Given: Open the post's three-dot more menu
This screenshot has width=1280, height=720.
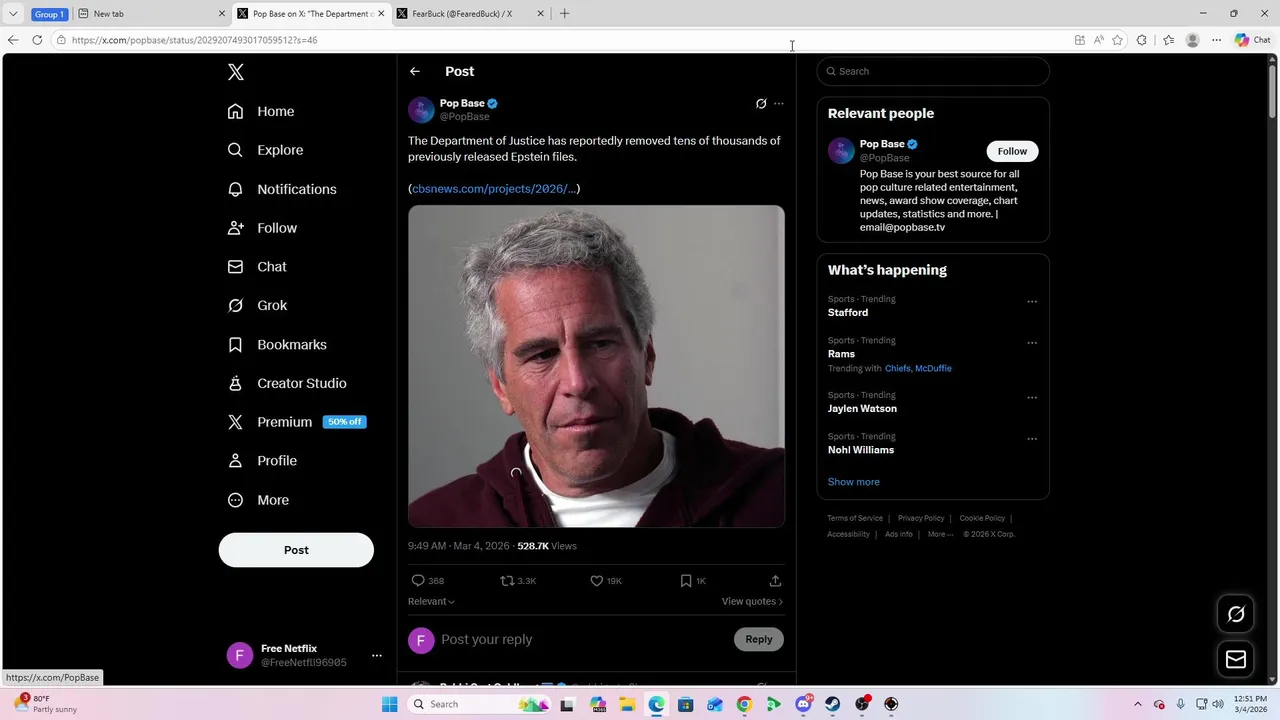Looking at the screenshot, I should point(779,103).
